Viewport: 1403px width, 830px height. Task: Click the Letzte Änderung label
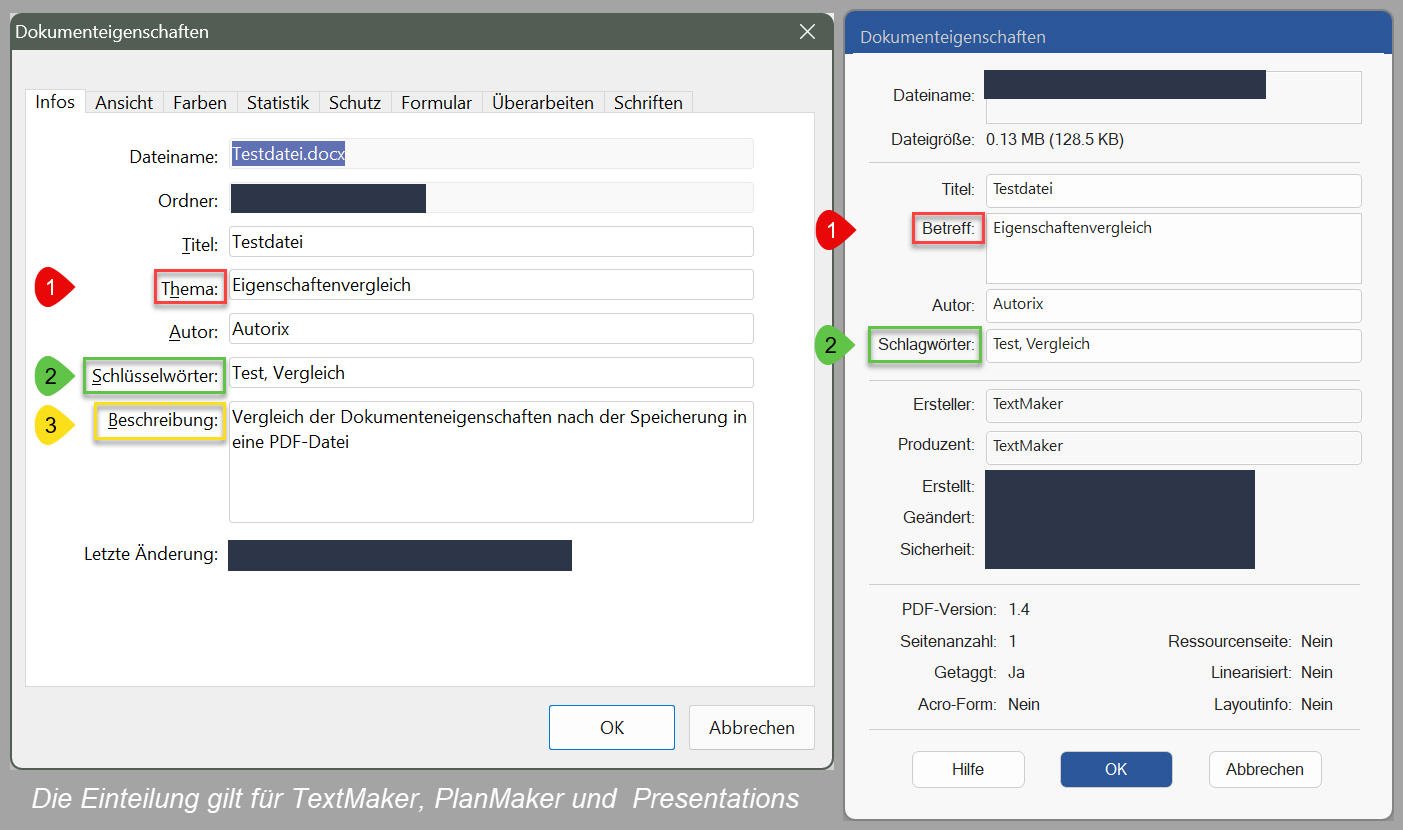pyautogui.click(x=151, y=554)
